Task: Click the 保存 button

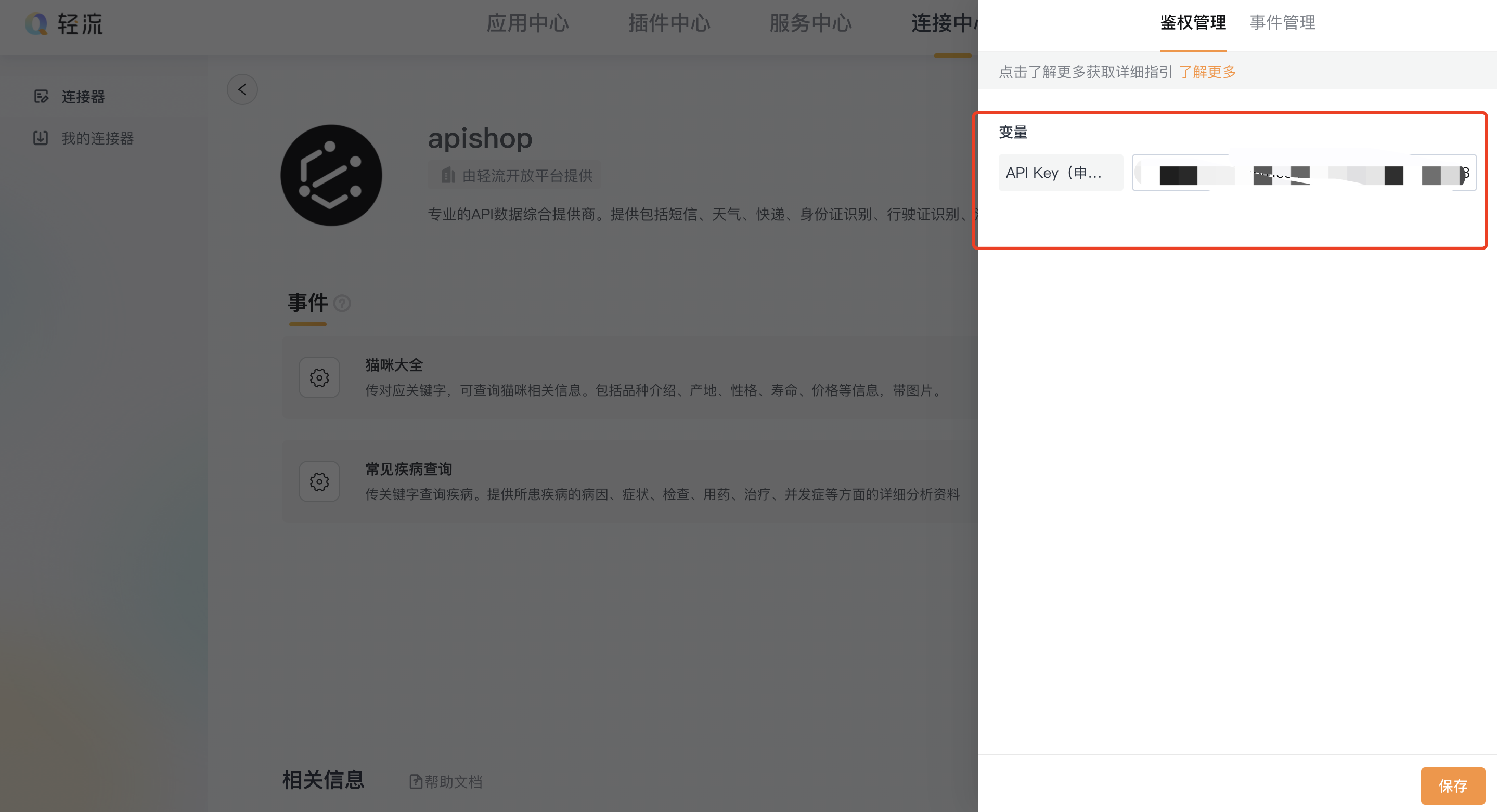Action: click(1453, 786)
